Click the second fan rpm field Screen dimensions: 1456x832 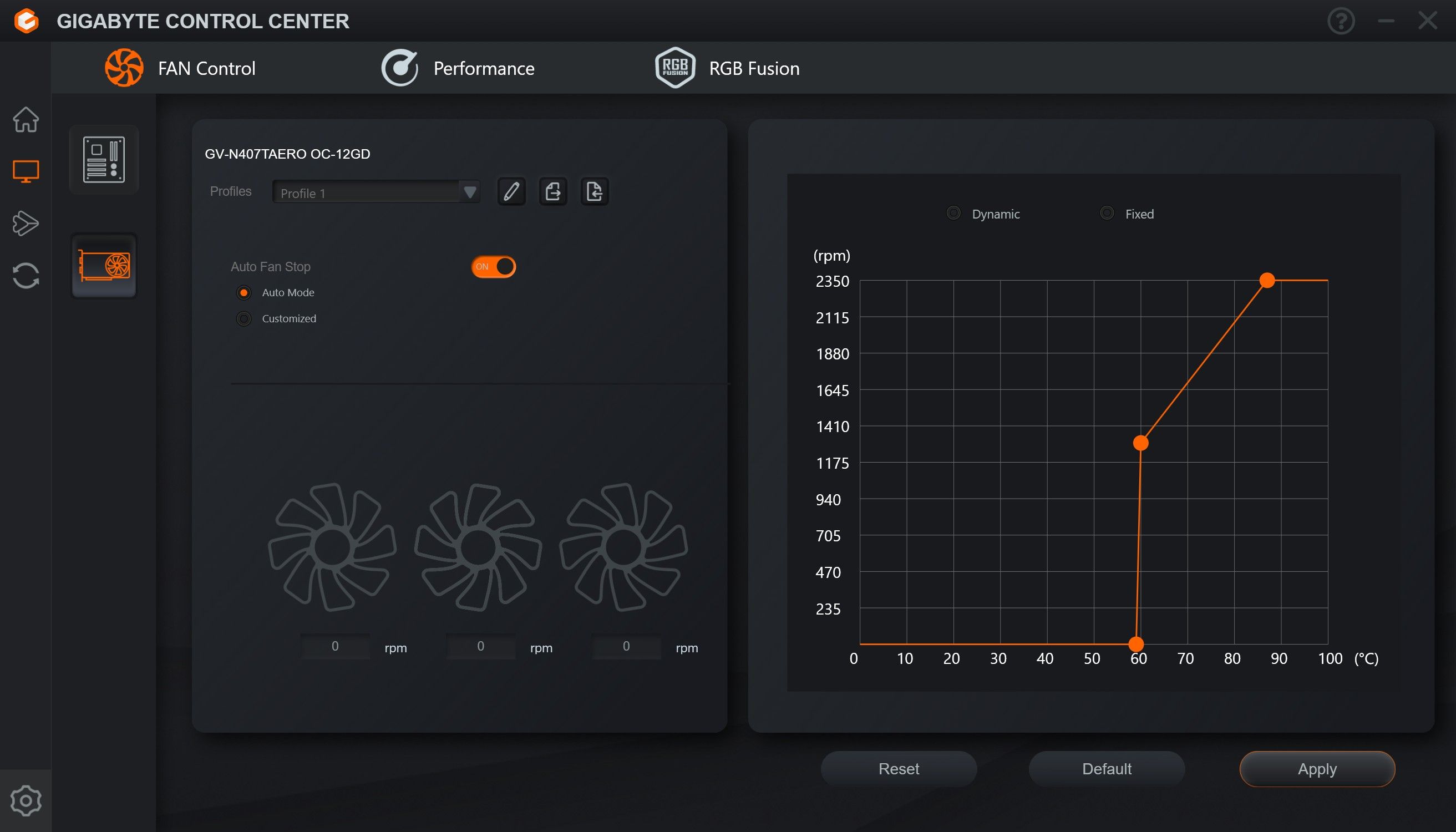tap(481, 646)
